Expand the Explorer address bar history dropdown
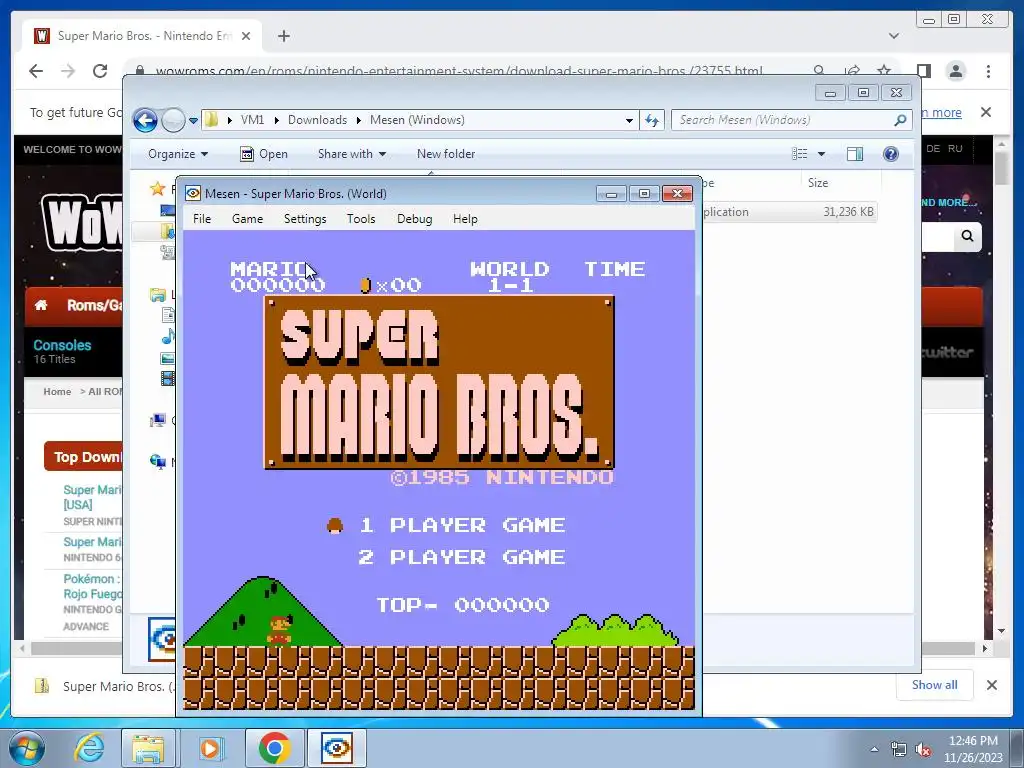The width and height of the screenshot is (1024, 768). (x=629, y=120)
